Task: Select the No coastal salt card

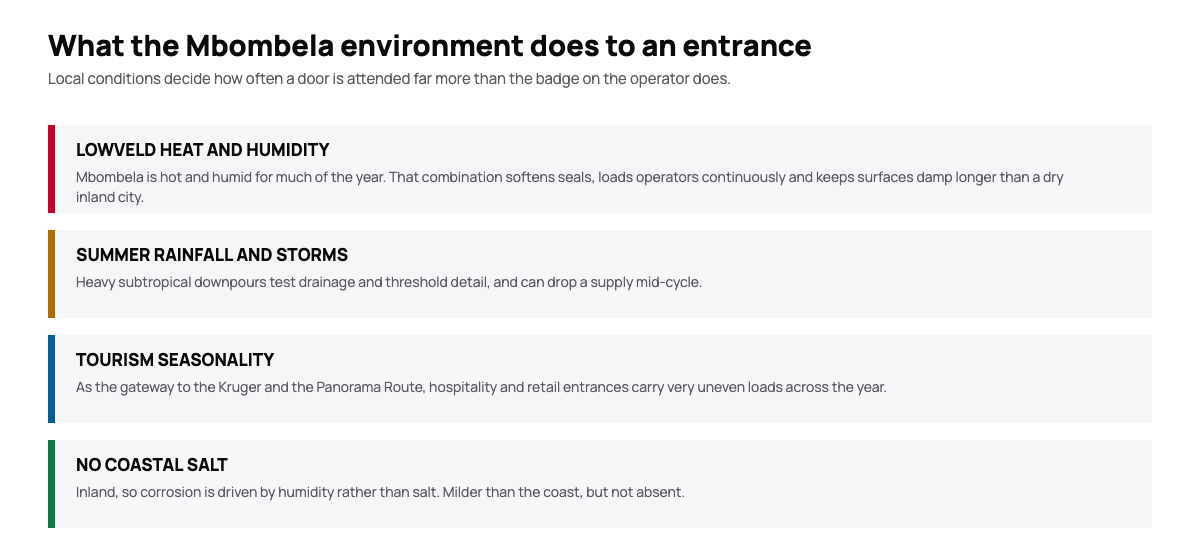Action: point(600,484)
